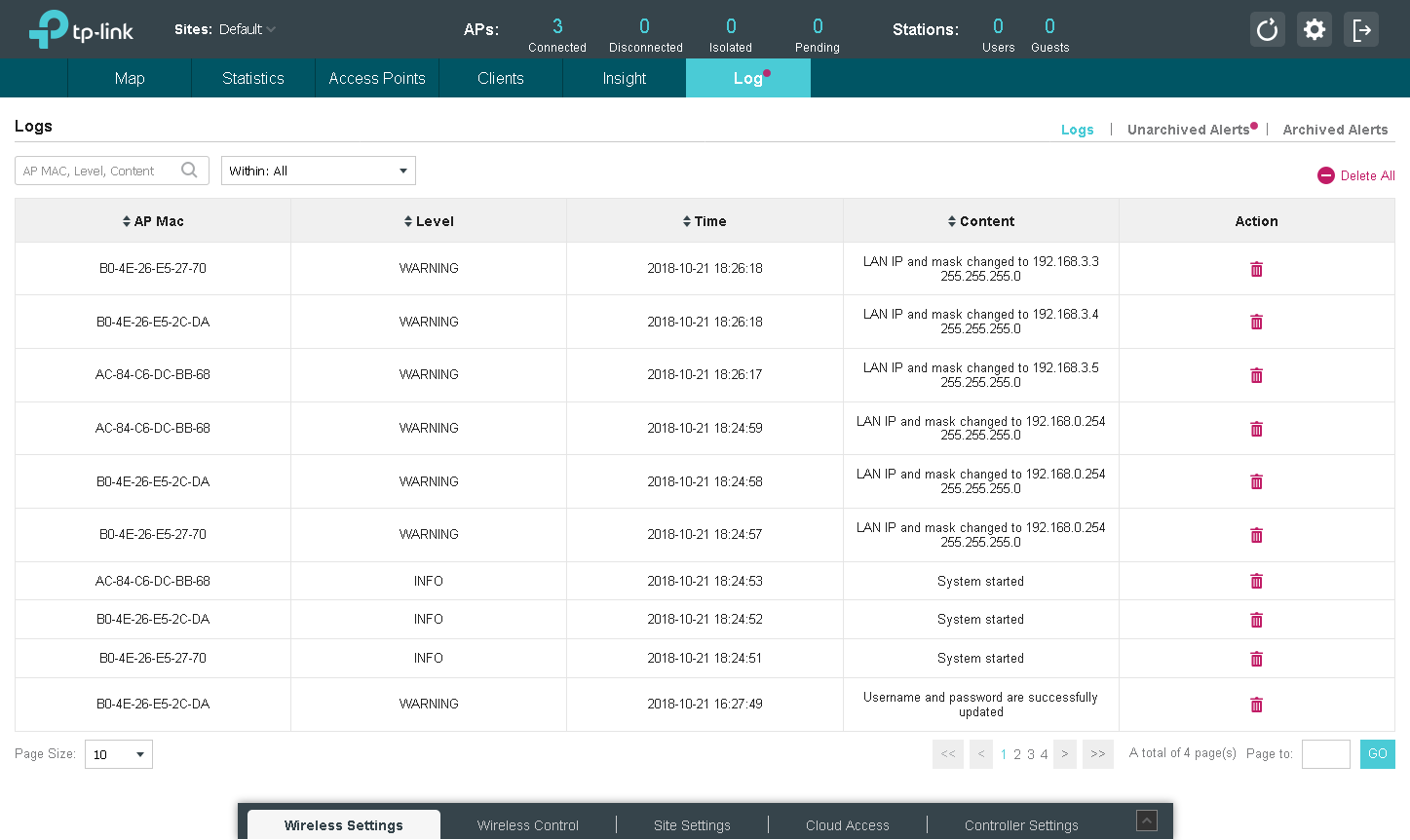Image resolution: width=1410 pixels, height=840 pixels.
Task: Jump to the last page with >>
Action: 1098,754
